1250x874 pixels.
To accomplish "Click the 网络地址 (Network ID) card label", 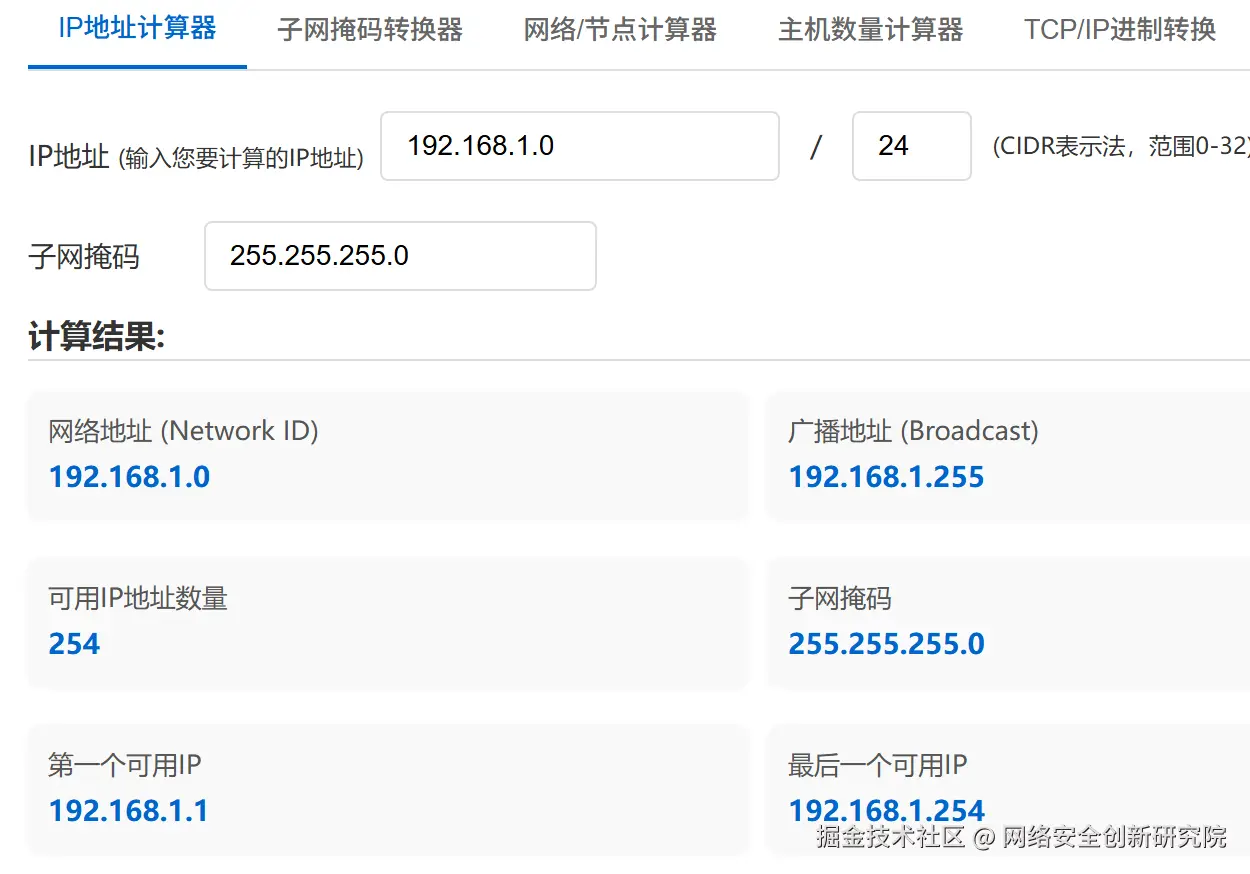I will click(x=183, y=431).
